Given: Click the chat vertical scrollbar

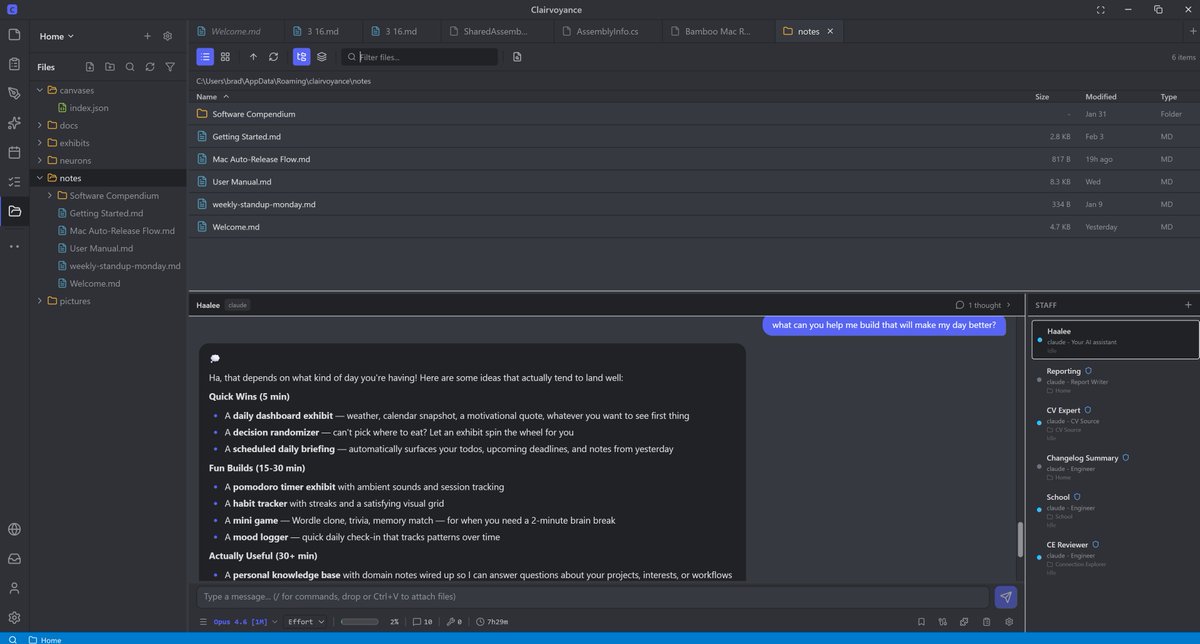Looking at the screenshot, I should 1020,540.
